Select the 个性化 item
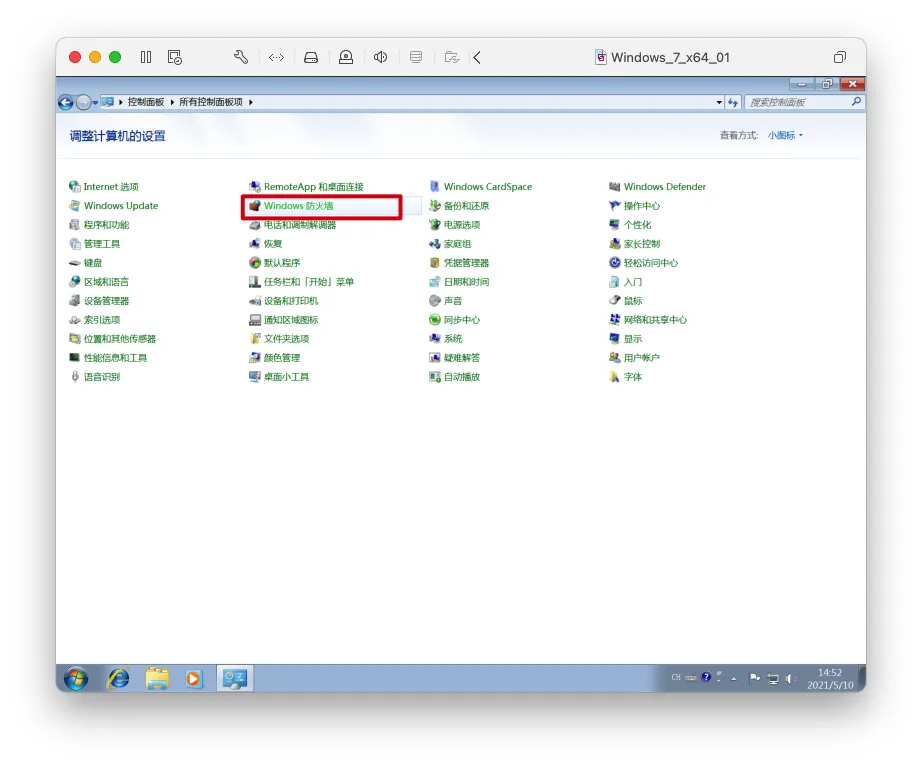 [630, 225]
